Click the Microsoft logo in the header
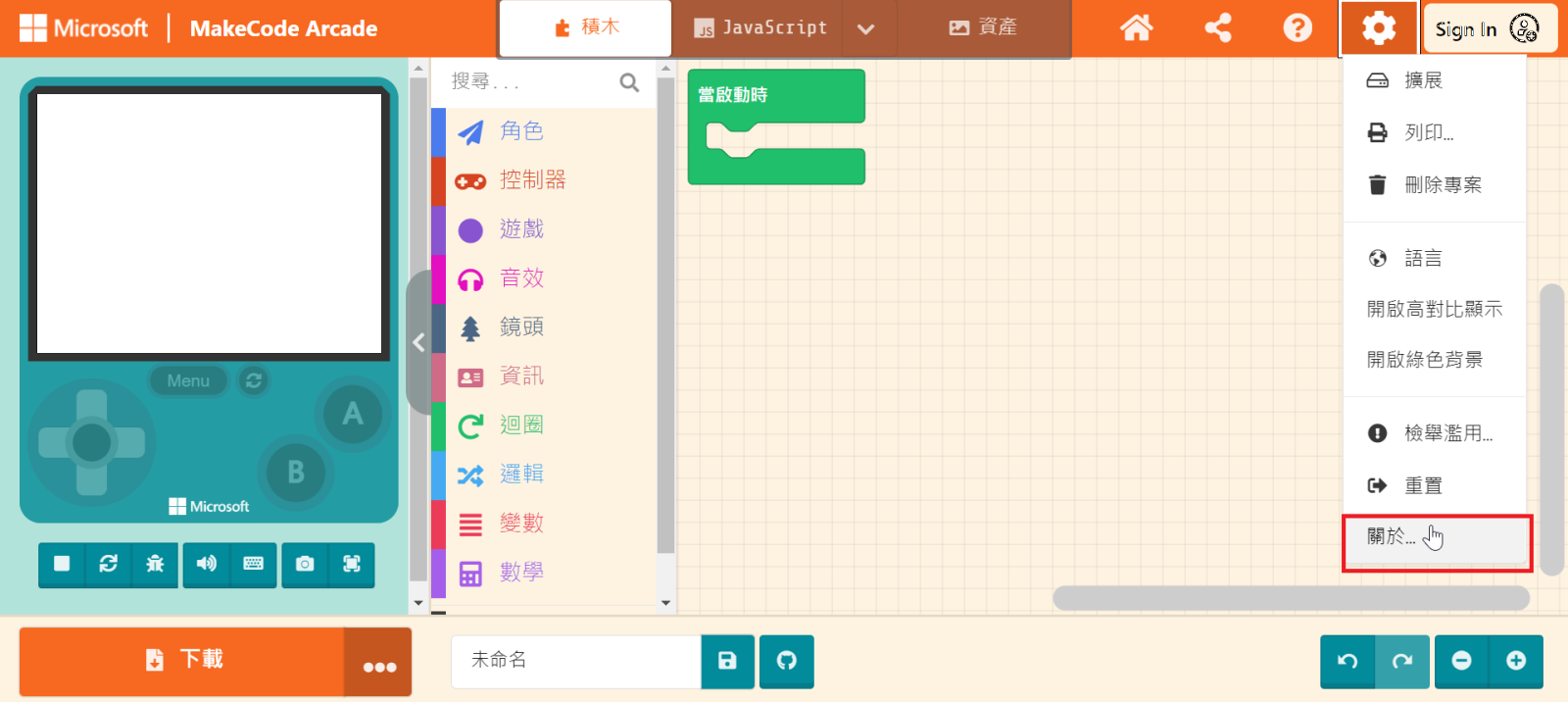Image resolution: width=1568 pixels, height=702 pixels. (x=84, y=28)
